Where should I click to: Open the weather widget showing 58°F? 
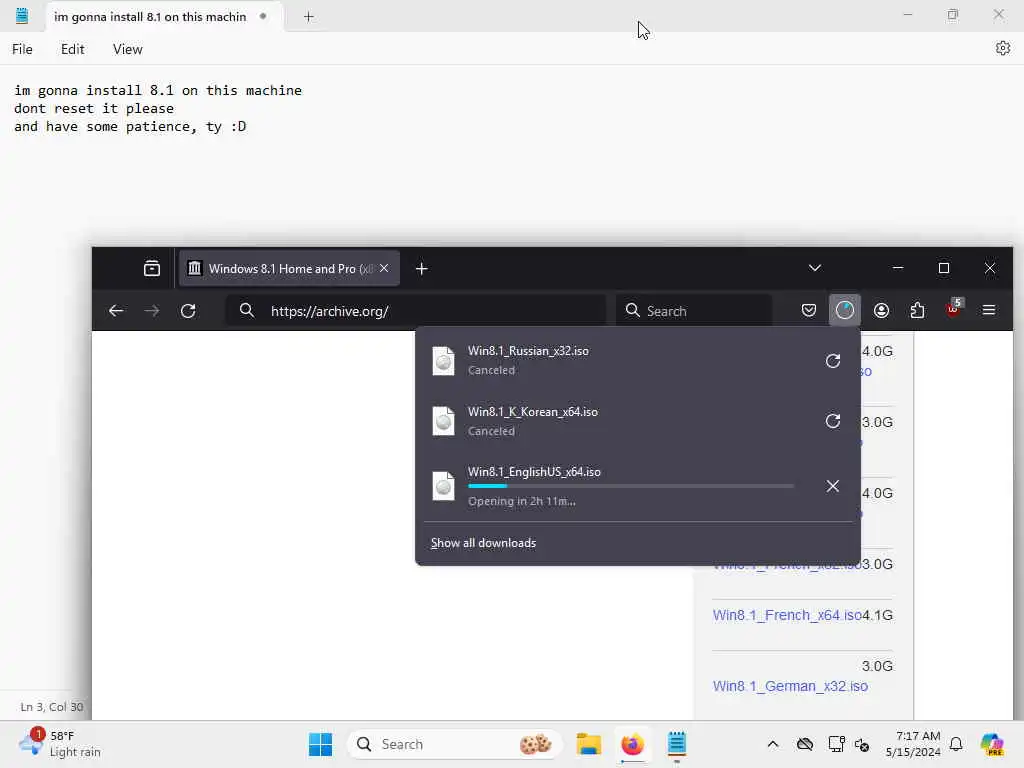click(60, 744)
